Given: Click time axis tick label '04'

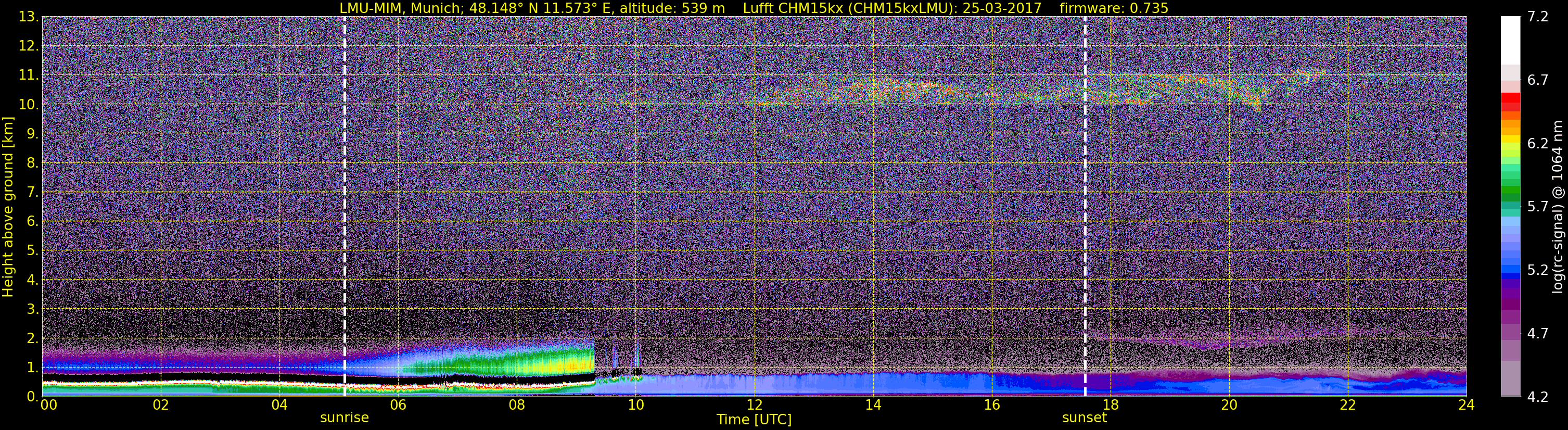Looking at the screenshot, I should 279,405.
